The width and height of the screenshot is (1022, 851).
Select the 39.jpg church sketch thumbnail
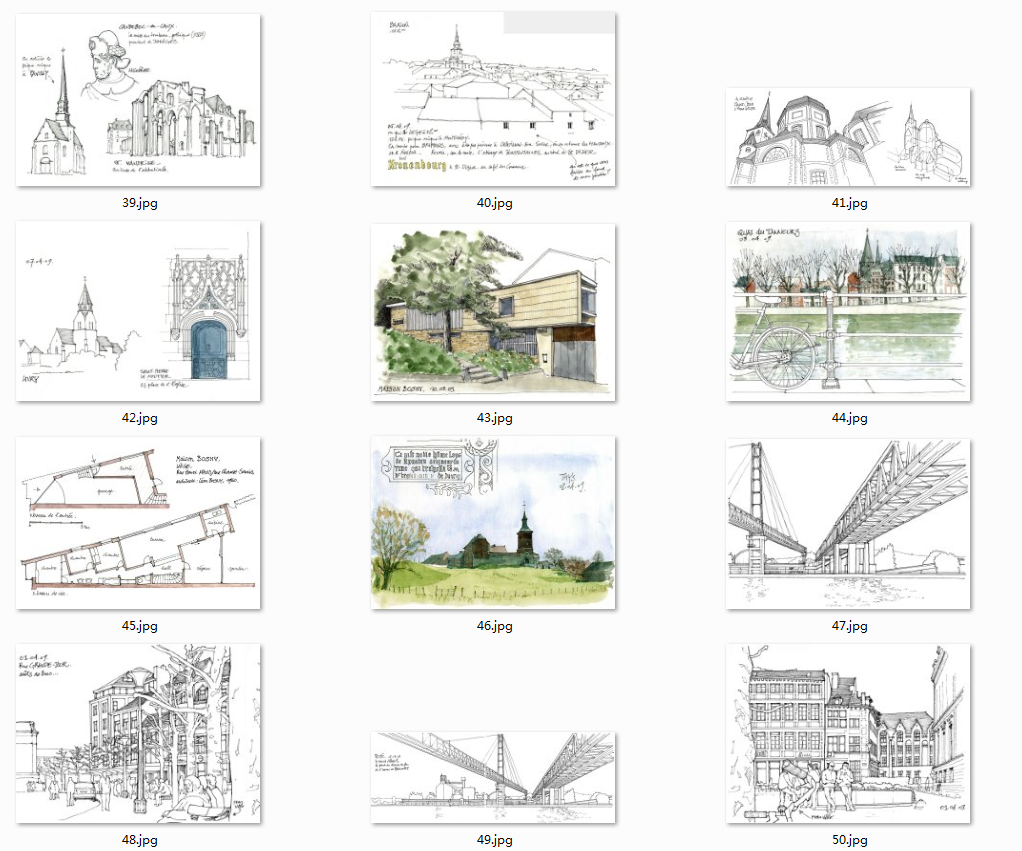[138, 100]
